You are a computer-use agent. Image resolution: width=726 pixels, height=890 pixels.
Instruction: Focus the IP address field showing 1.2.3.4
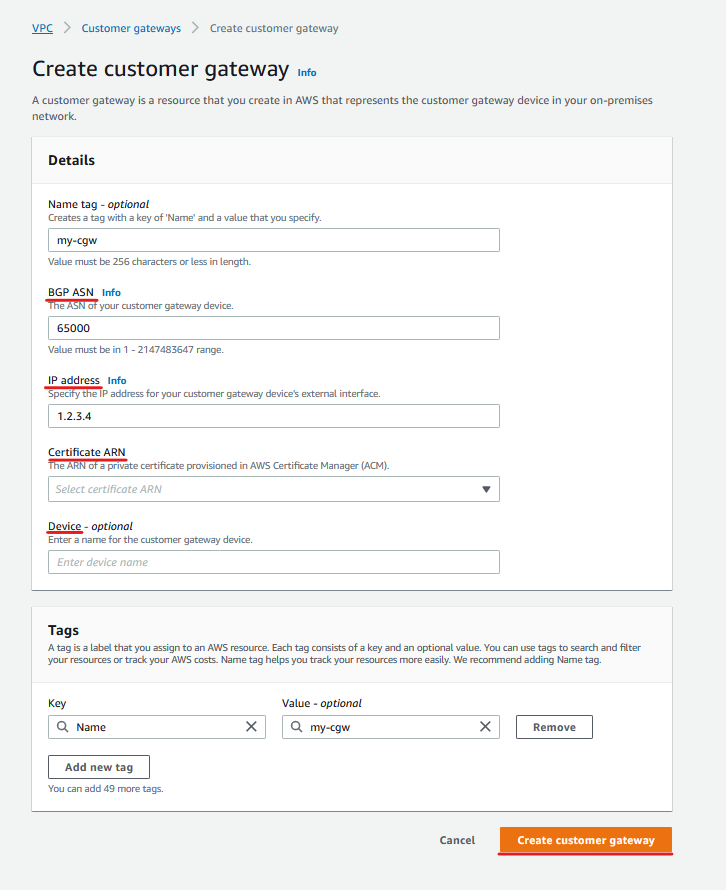point(274,416)
